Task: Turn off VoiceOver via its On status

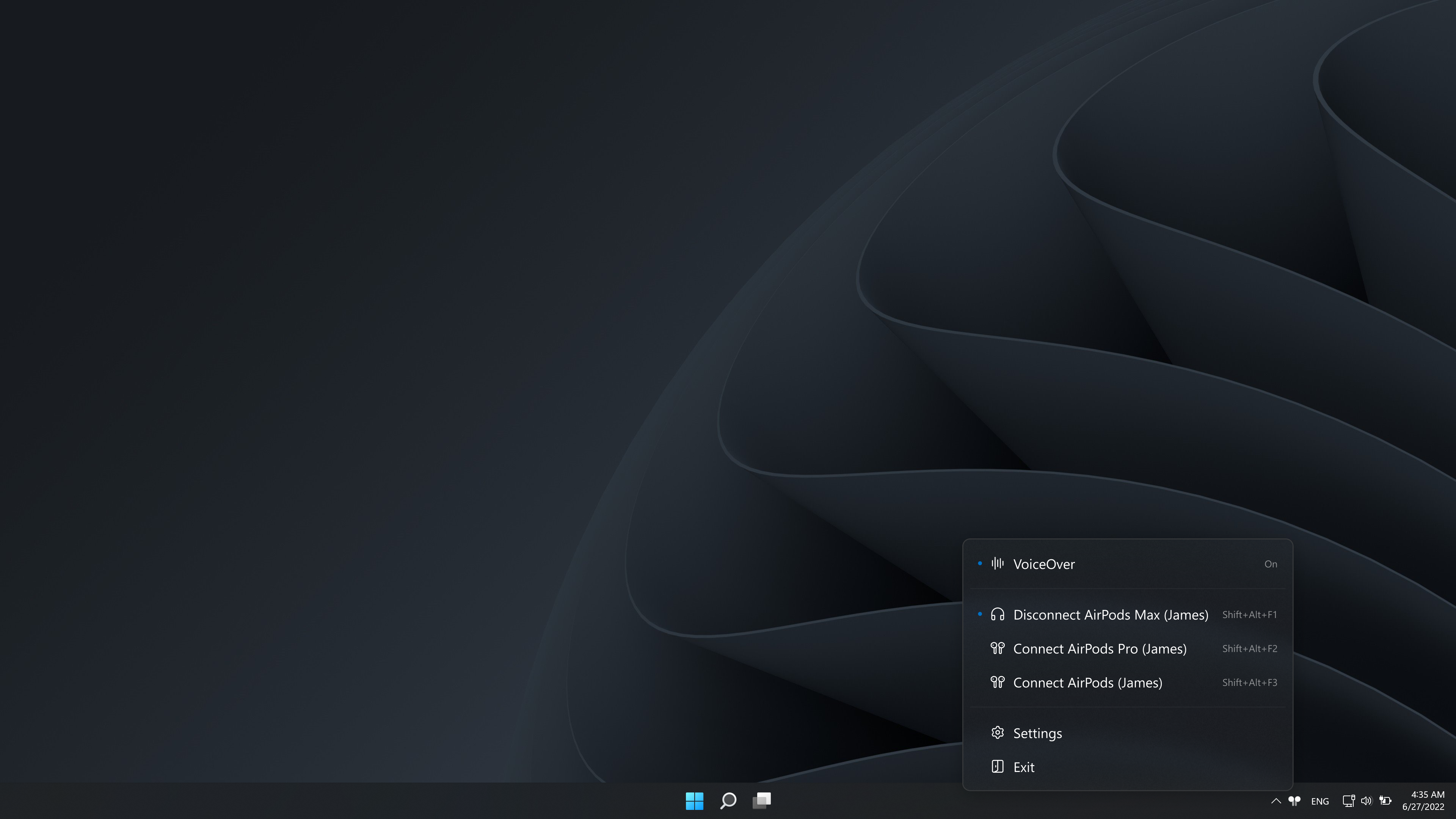Action: [x=1270, y=564]
